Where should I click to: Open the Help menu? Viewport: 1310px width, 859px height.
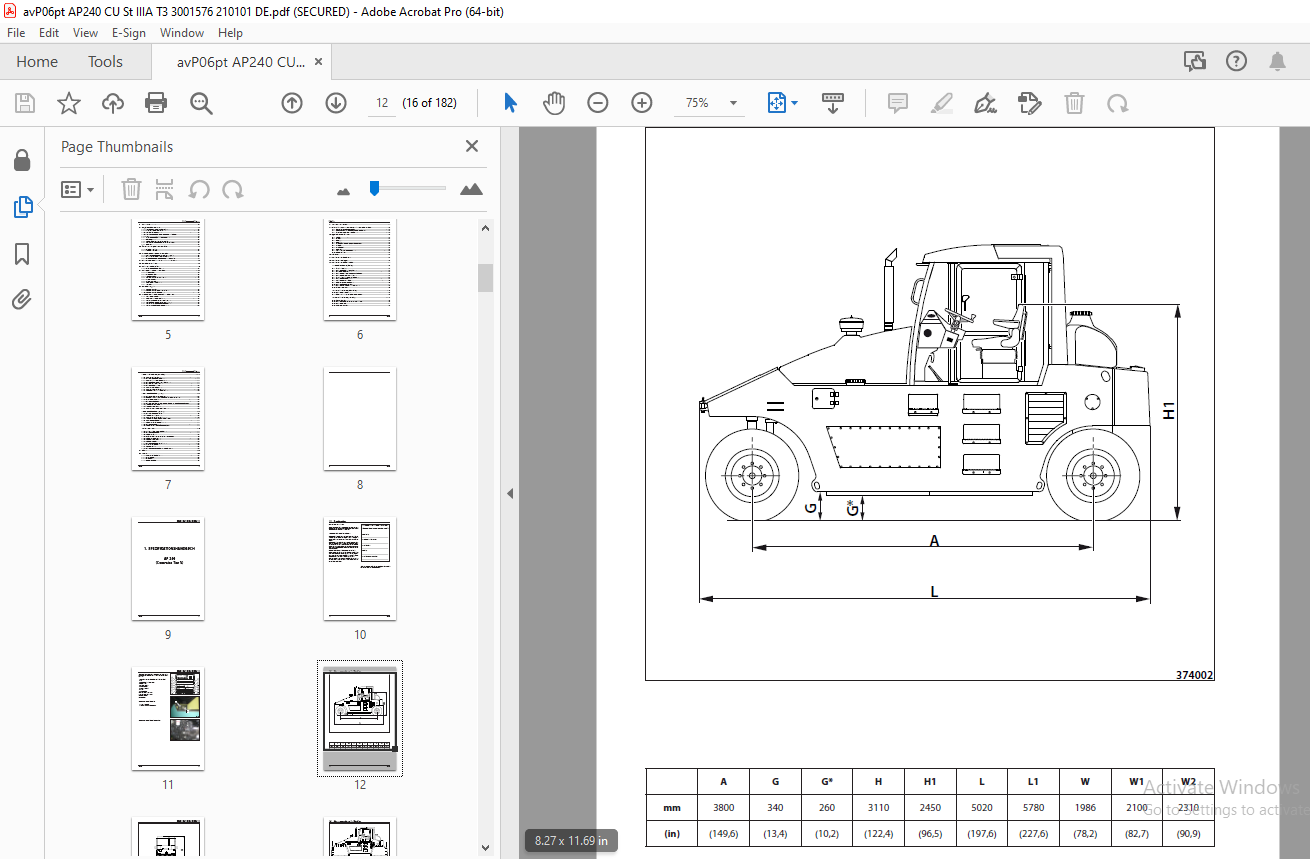pos(231,32)
